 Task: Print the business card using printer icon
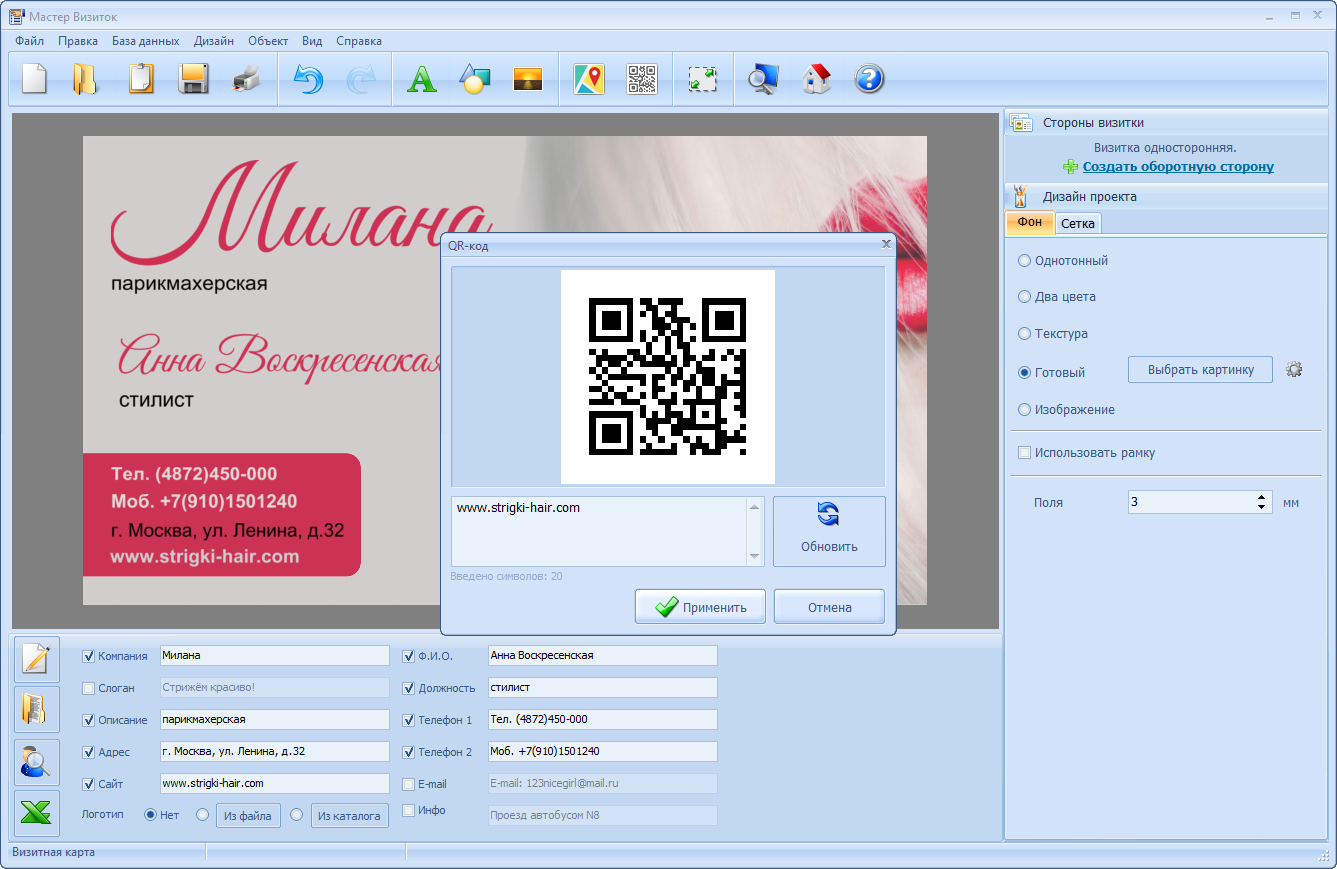(246, 78)
